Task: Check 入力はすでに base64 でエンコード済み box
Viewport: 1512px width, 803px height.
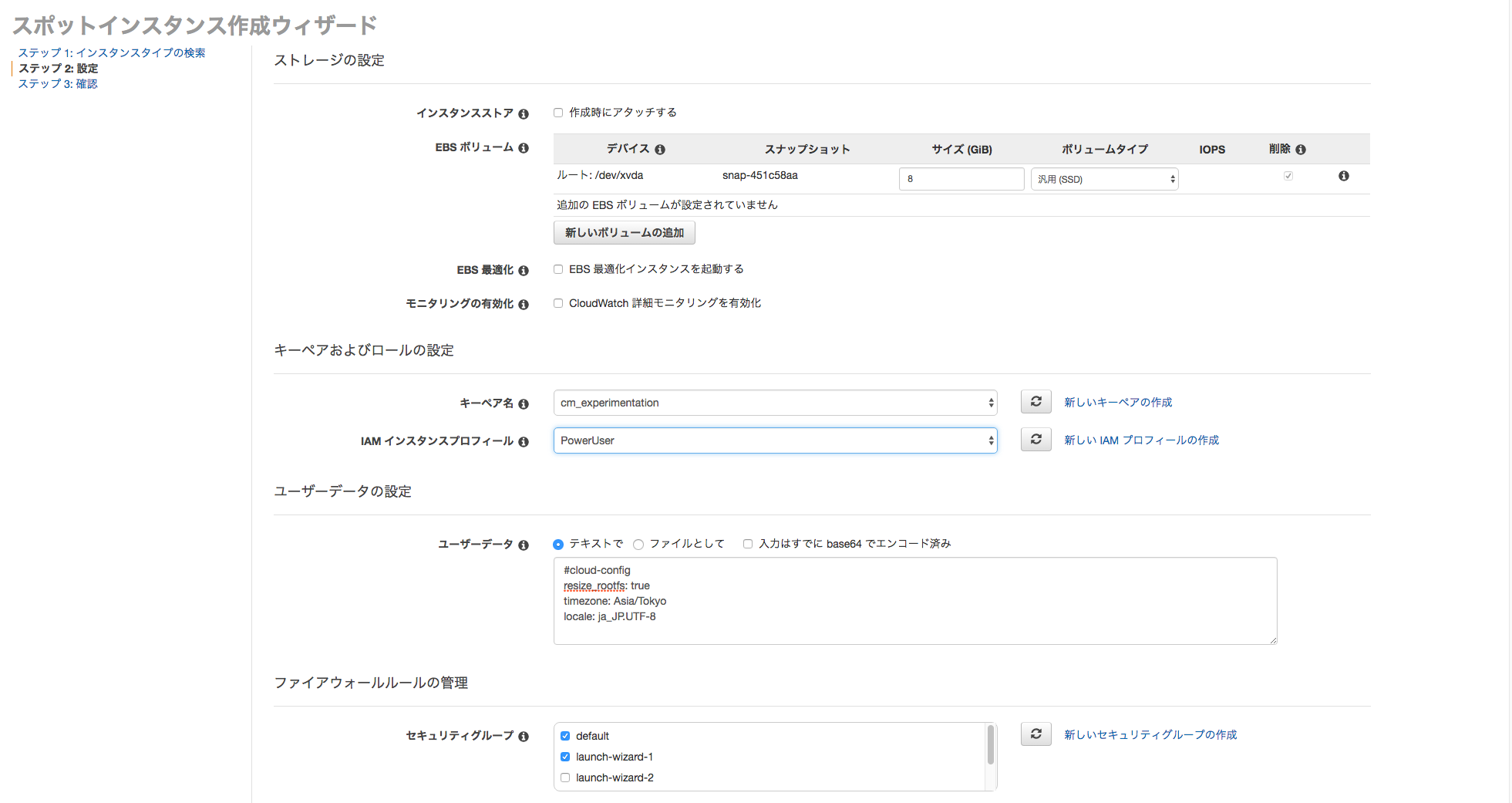Action: pos(748,544)
